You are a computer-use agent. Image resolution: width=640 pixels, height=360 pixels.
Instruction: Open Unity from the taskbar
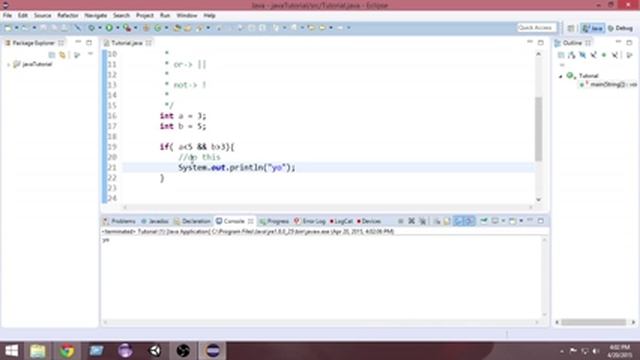(x=155, y=351)
